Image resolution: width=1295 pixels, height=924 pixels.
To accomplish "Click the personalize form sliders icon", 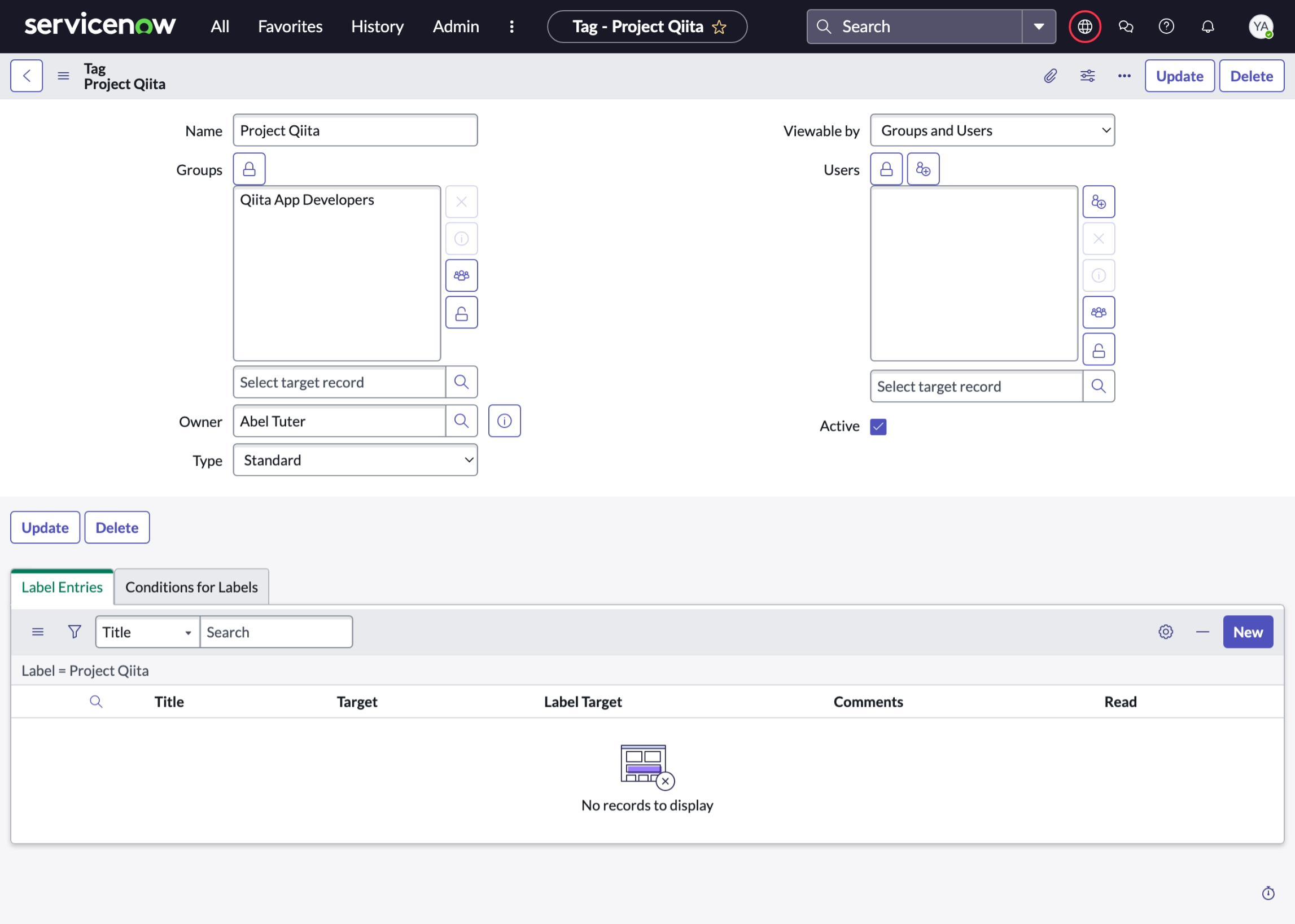I will point(1087,75).
